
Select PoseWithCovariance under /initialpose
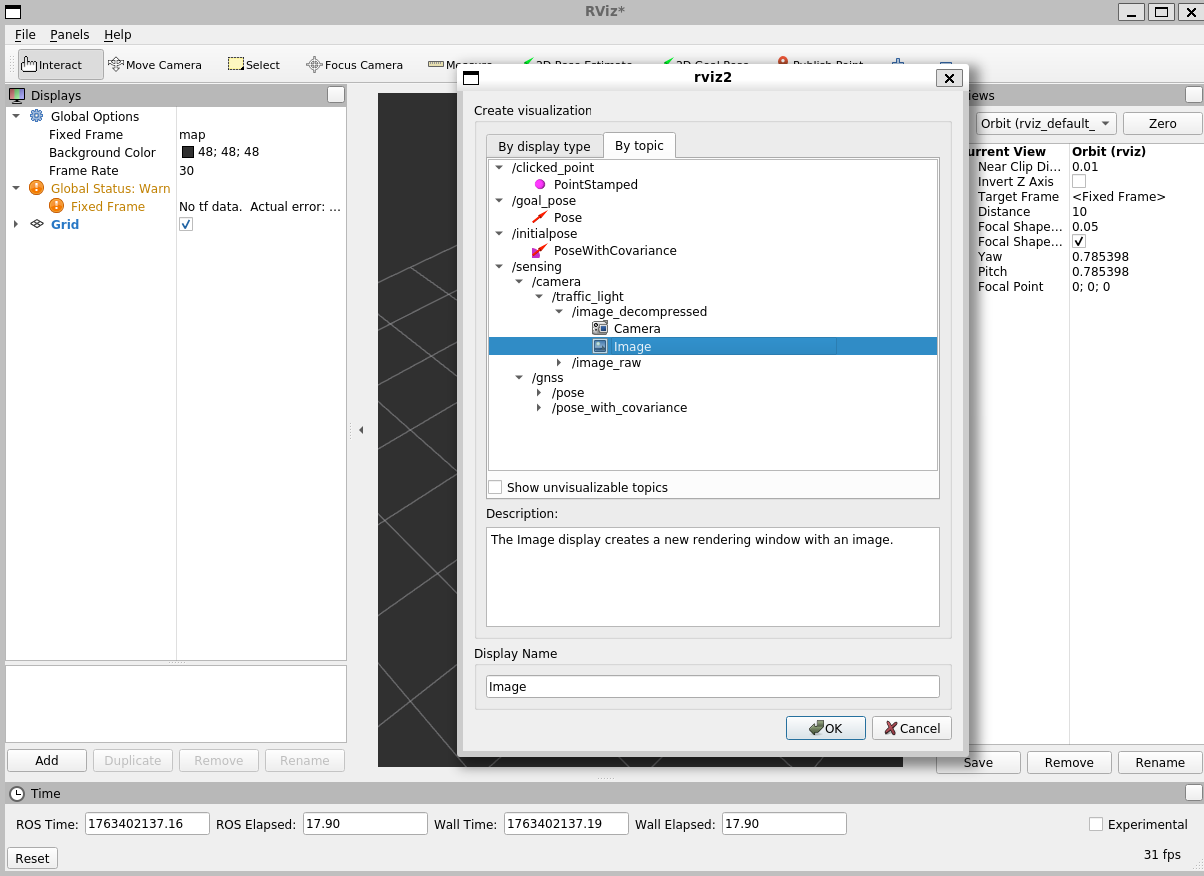614,250
